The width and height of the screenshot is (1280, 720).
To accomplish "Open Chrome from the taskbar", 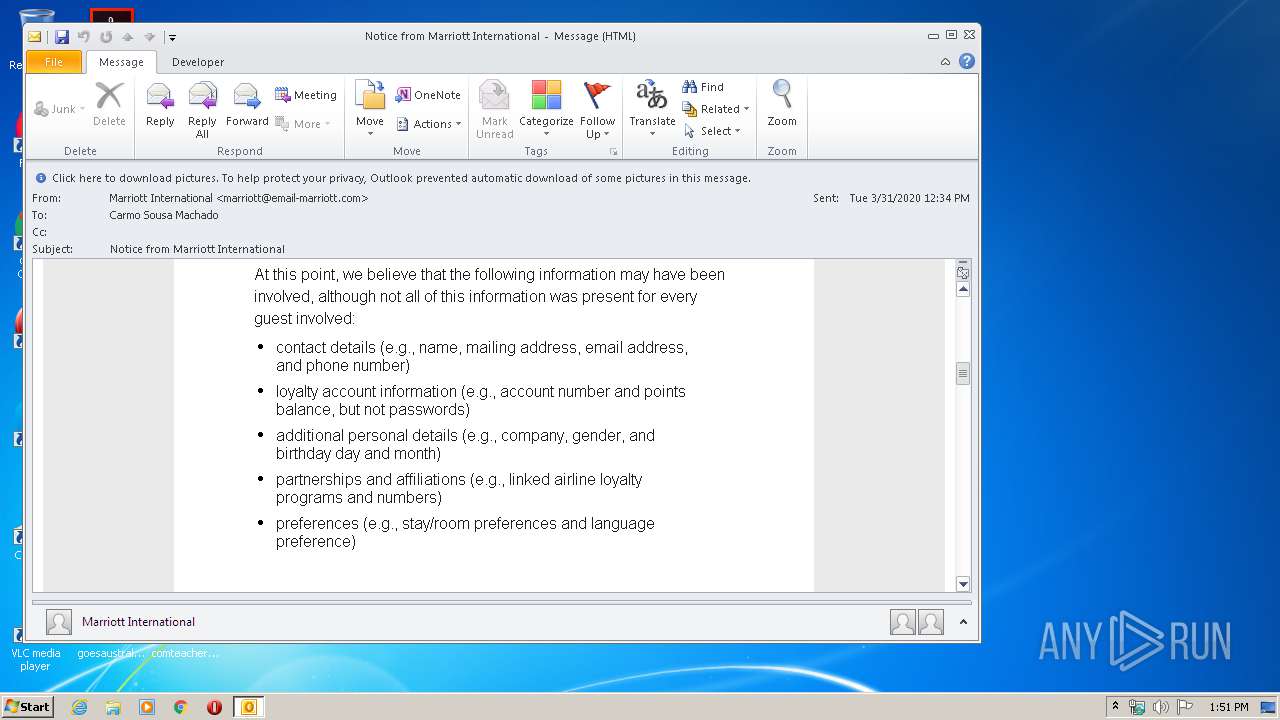I will tap(181, 707).
